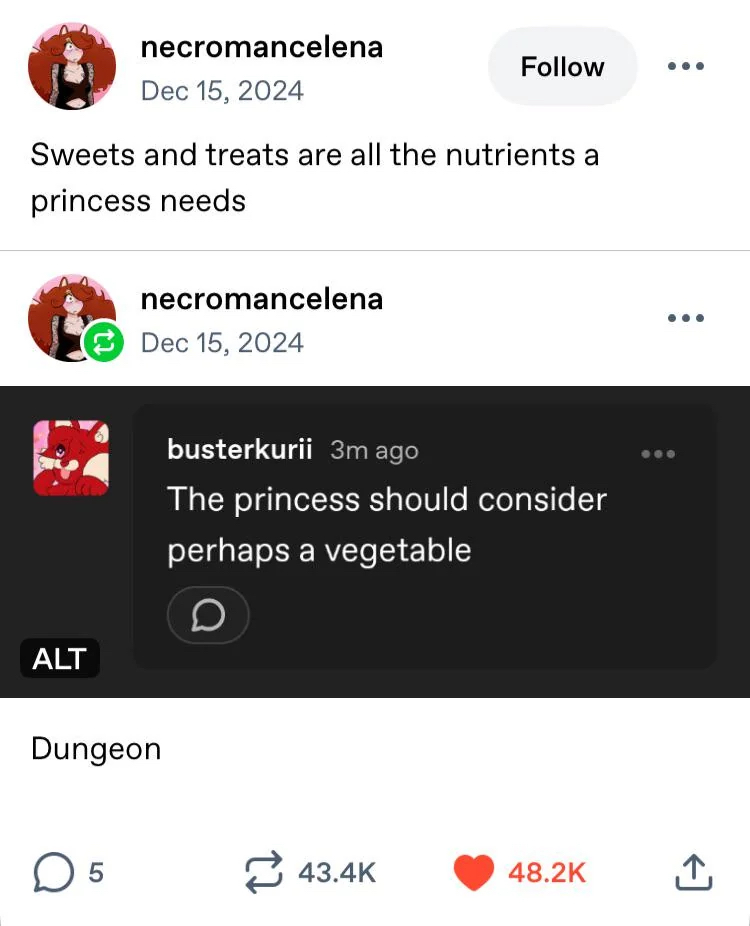The image size is (750, 926).
Task: Open the reblogged post's three-dot menu
Action: point(686,318)
